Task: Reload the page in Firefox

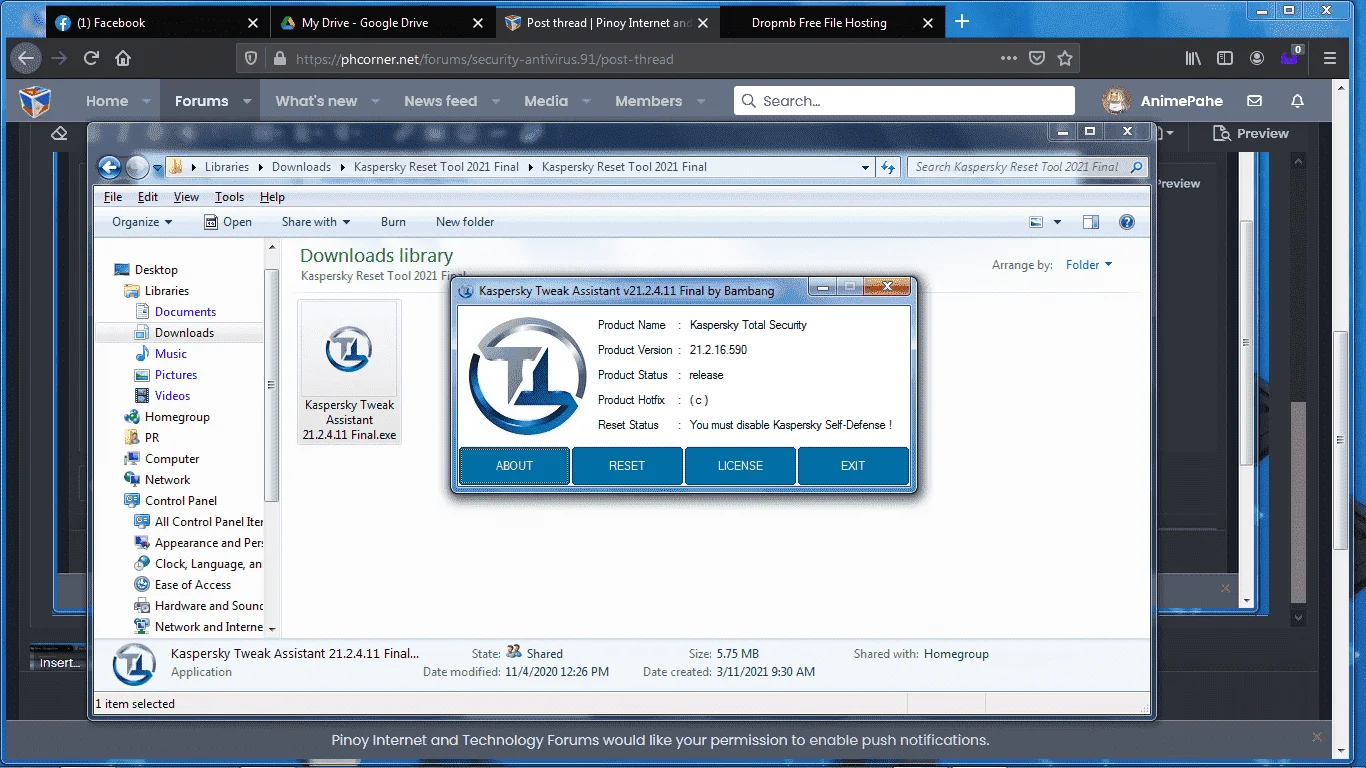Action: [91, 58]
